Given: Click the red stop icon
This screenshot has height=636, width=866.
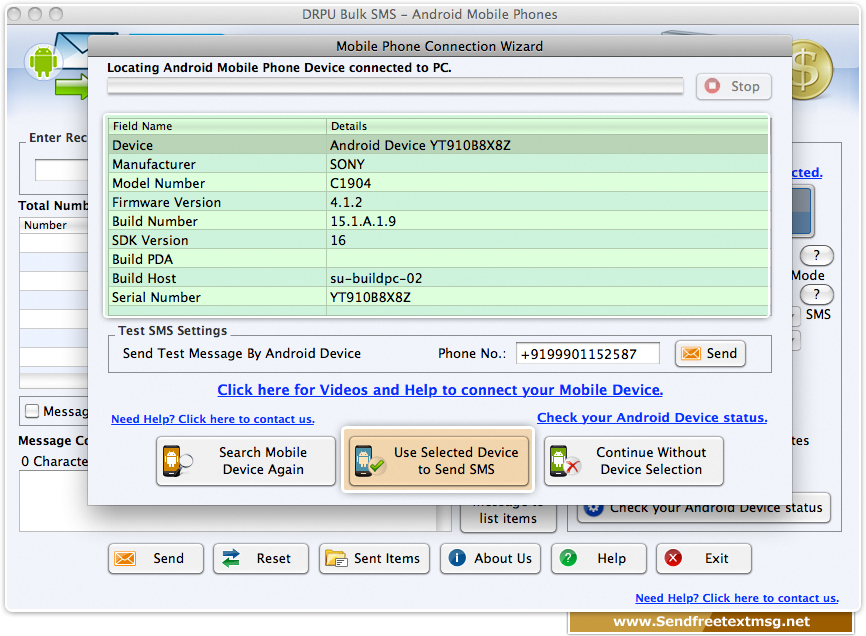Looking at the screenshot, I should (x=712, y=86).
